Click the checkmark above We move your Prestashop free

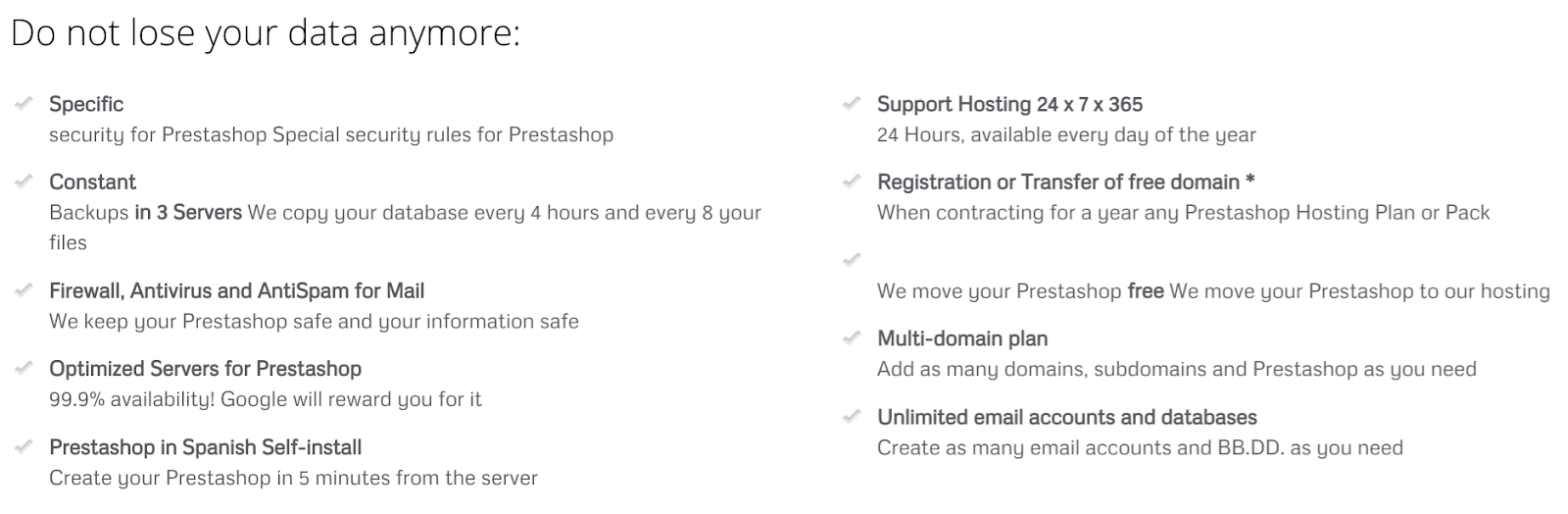(852, 260)
